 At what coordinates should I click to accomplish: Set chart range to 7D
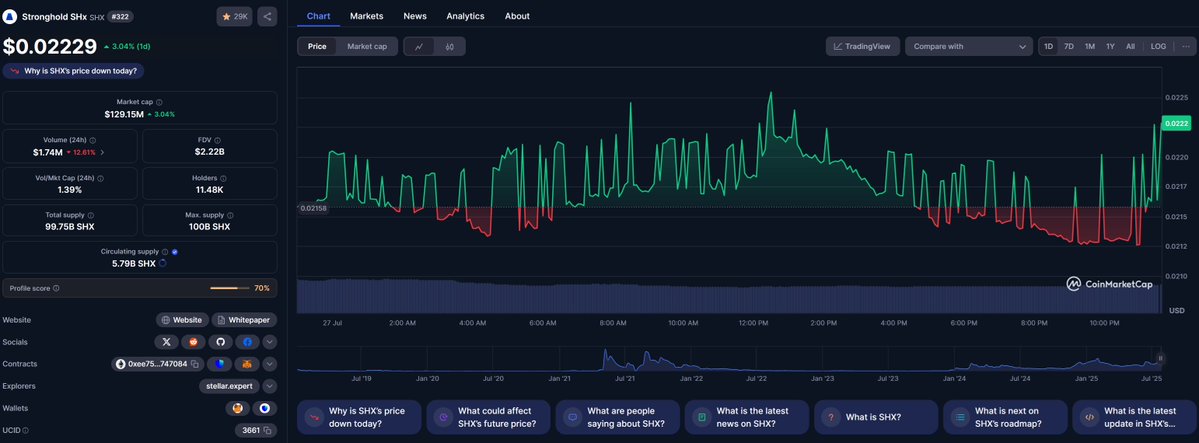pos(1069,47)
